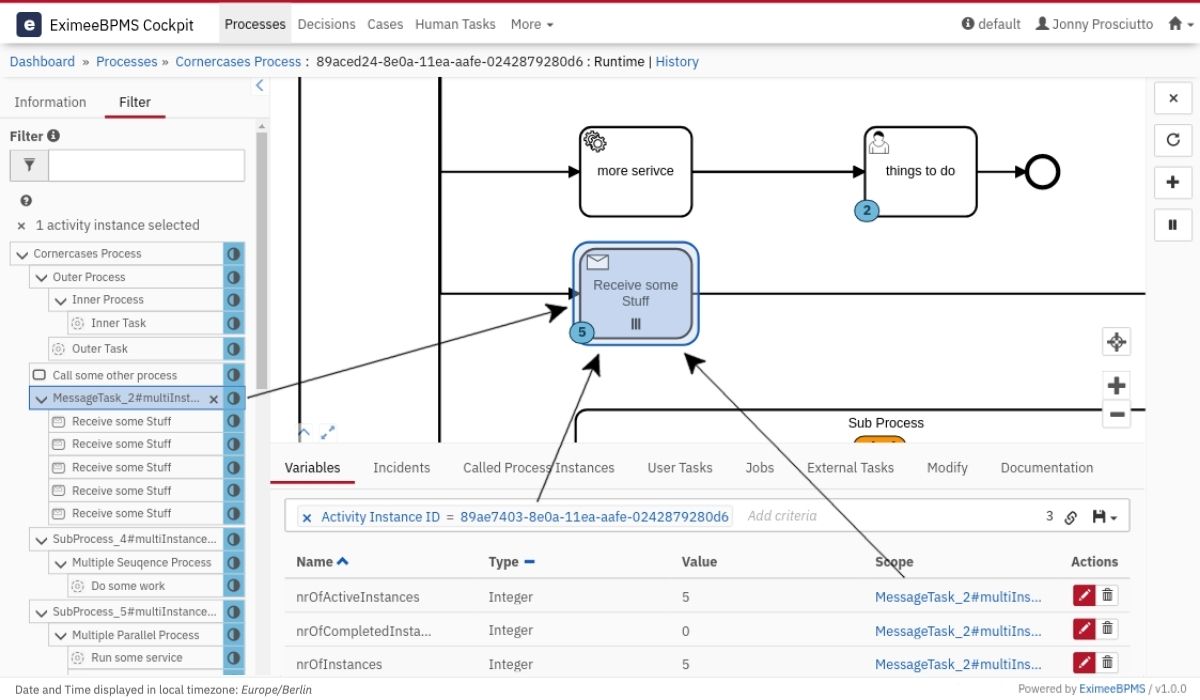Collapse the SubProcess_5#multiInstance node
The image size is (1200, 700).
coord(41,612)
